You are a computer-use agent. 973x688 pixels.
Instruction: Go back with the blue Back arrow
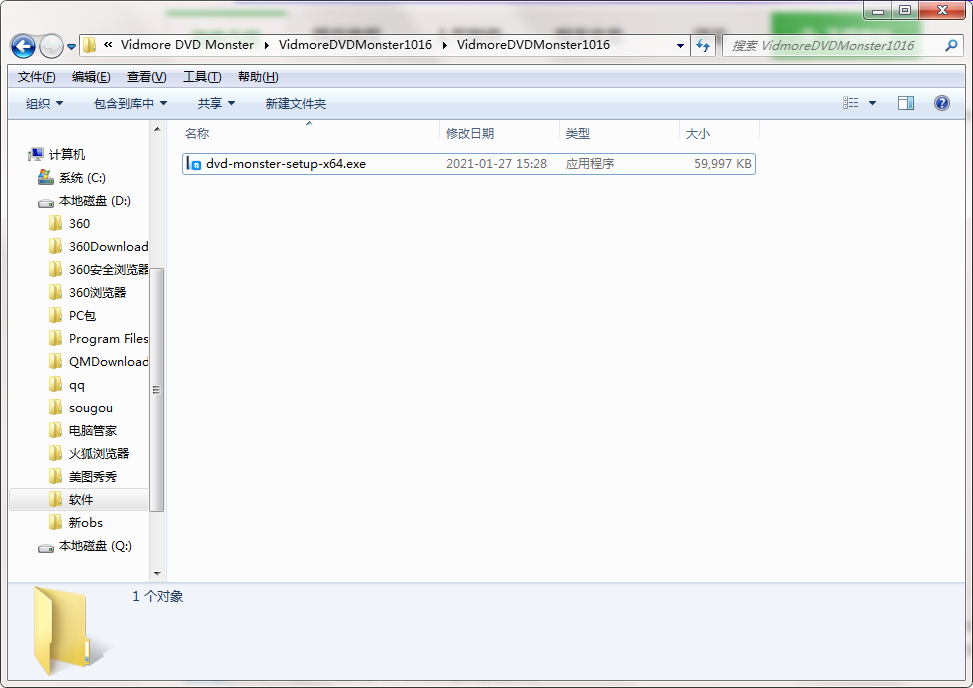24,46
